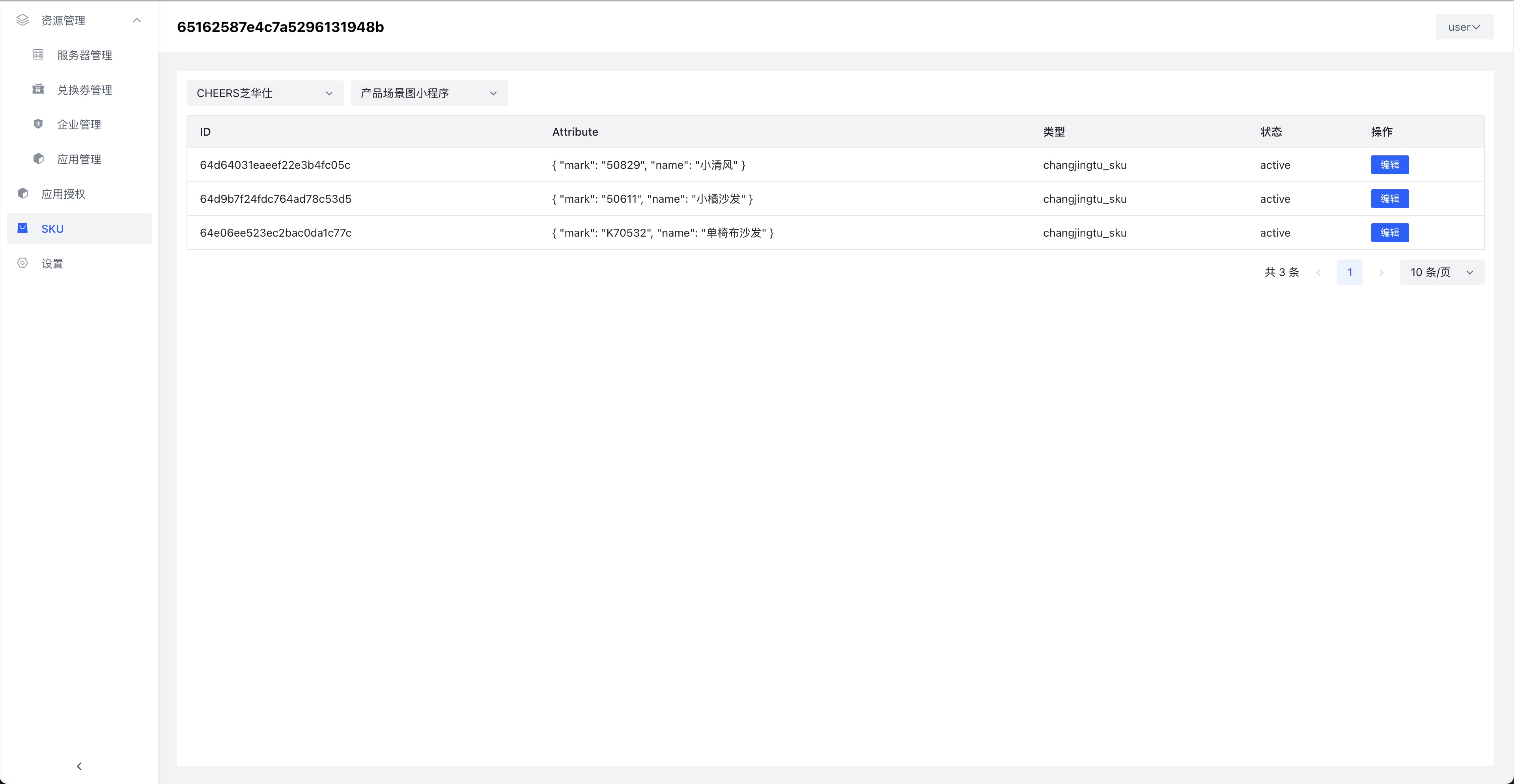Open the 设置 menu item
Viewport: 1514px width, 784px height.
(x=79, y=263)
